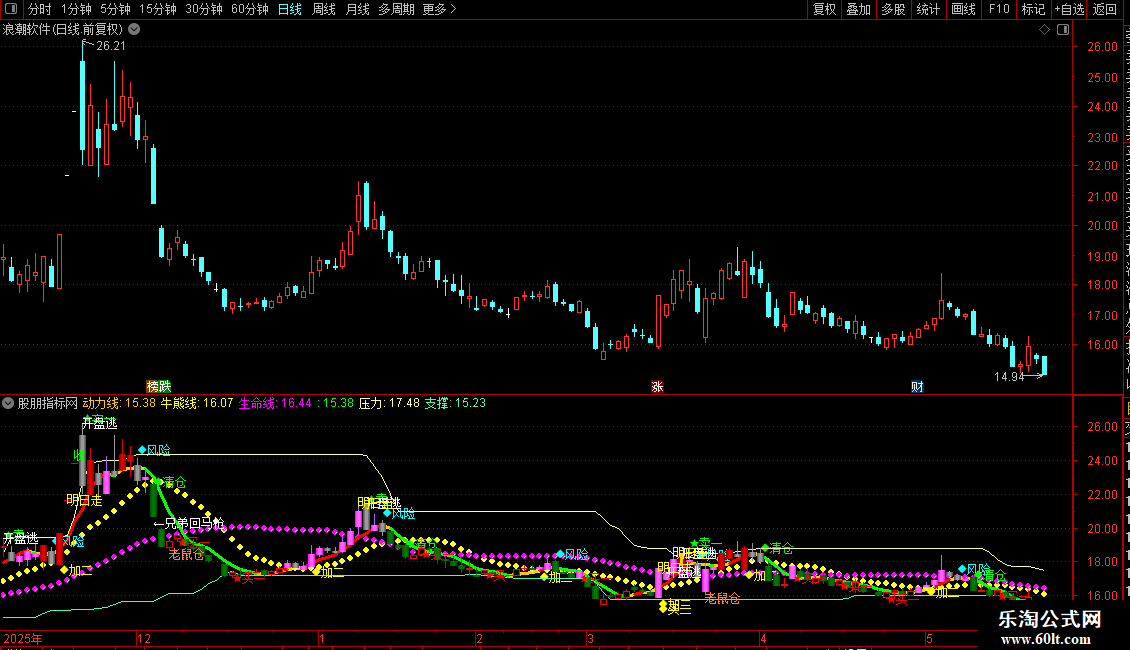Click 支撑: 15.23 indicator value

455,403
